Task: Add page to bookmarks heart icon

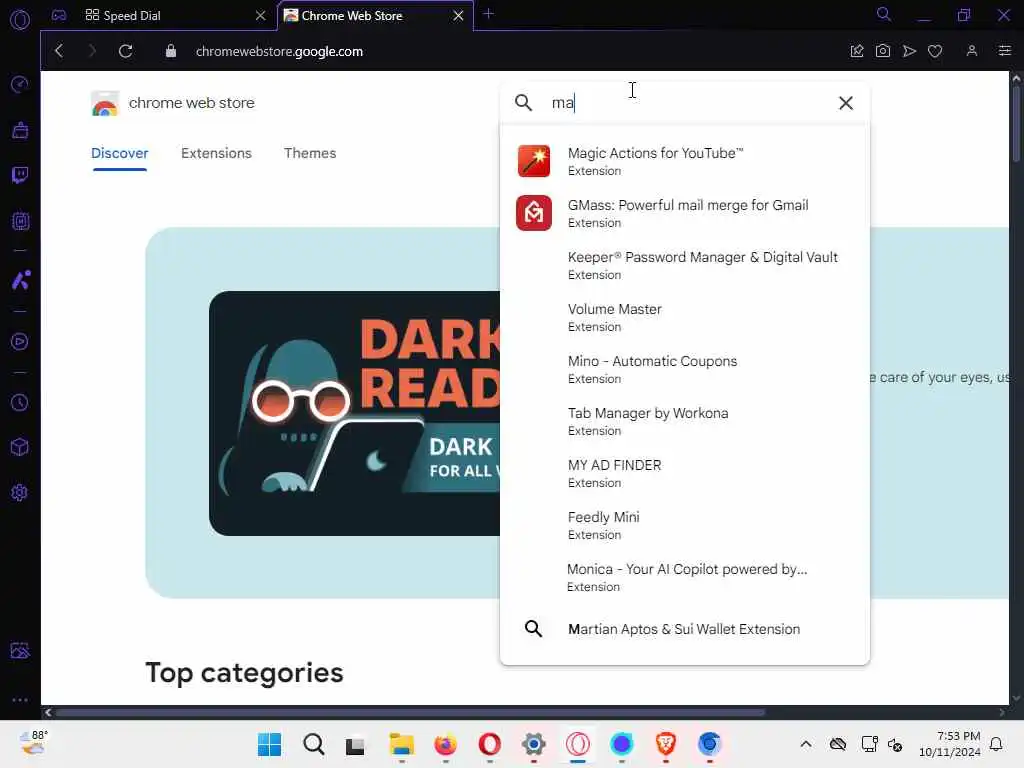Action: pyautogui.click(x=935, y=51)
